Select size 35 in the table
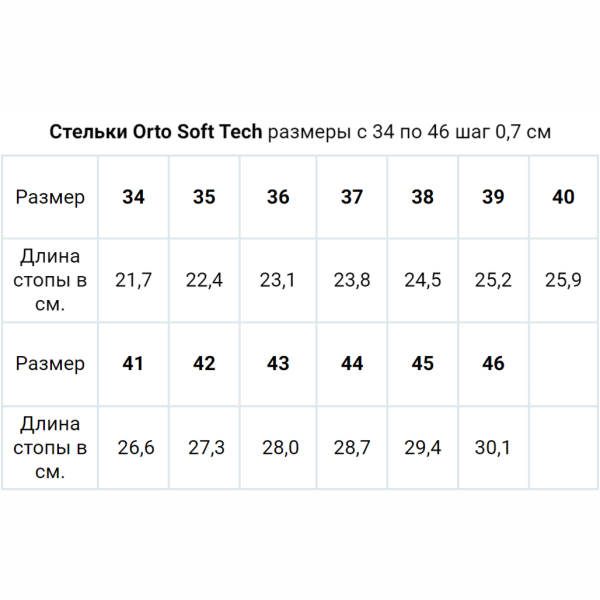 click(x=204, y=197)
